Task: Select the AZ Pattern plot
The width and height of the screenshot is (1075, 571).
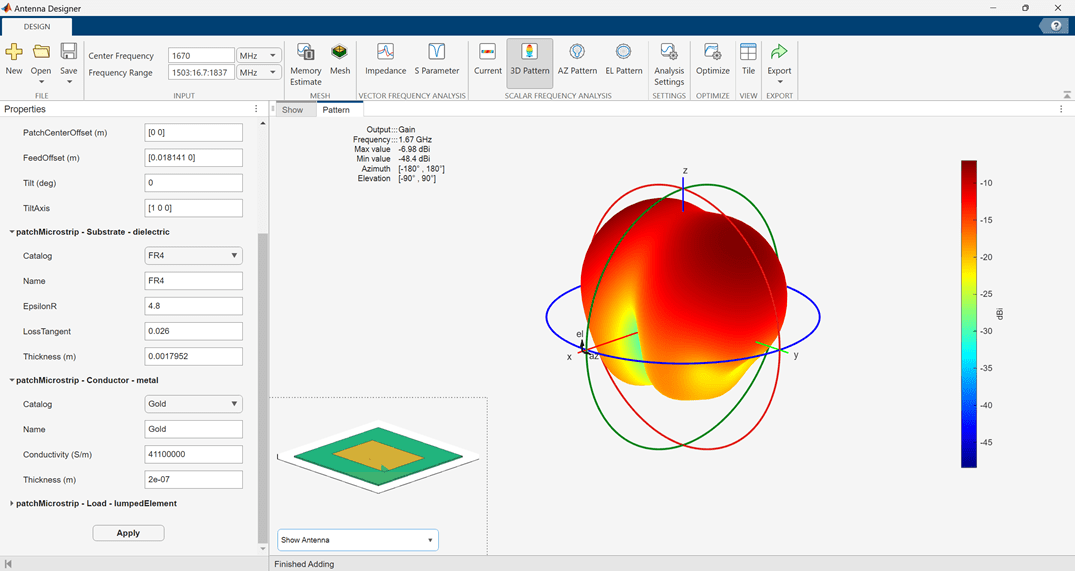Action: (x=577, y=58)
